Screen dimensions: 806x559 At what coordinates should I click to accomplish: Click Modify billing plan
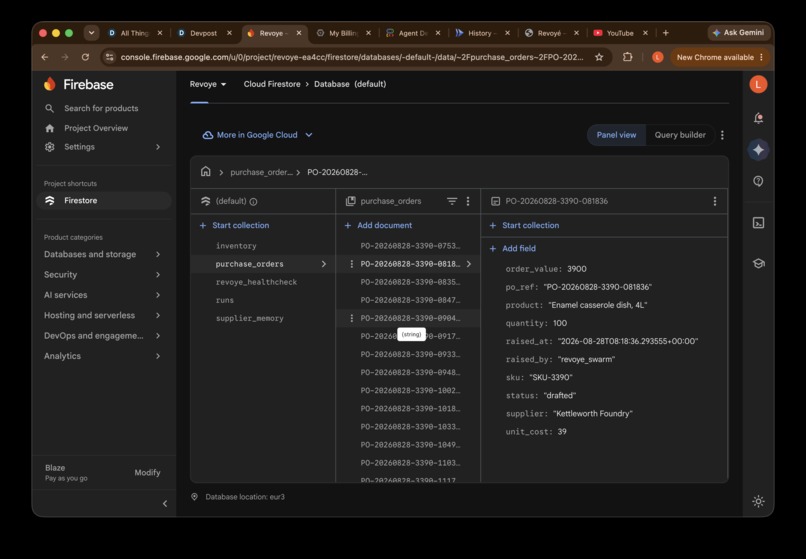pyautogui.click(x=148, y=473)
